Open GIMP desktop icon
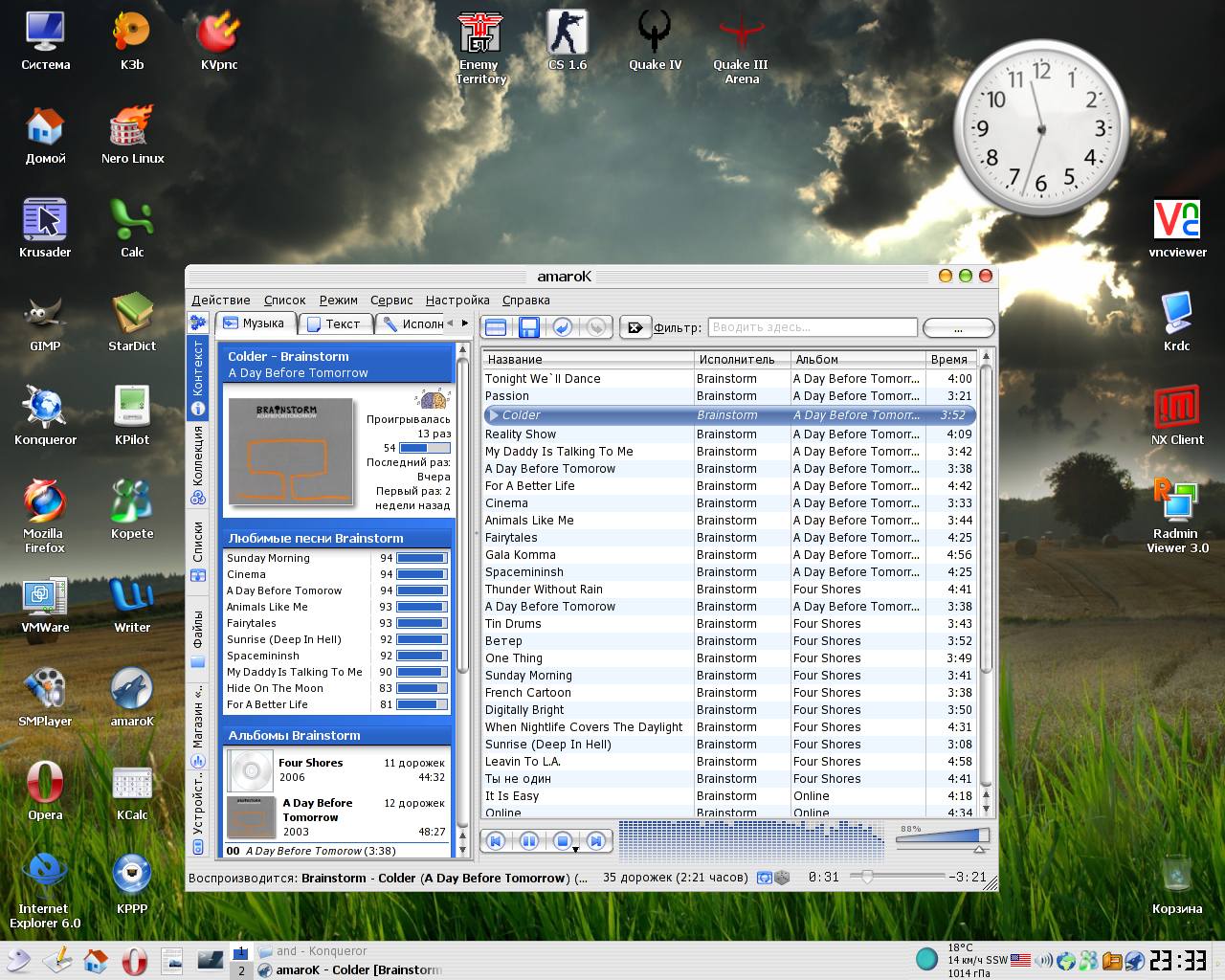The width and height of the screenshot is (1225, 980). [45, 322]
